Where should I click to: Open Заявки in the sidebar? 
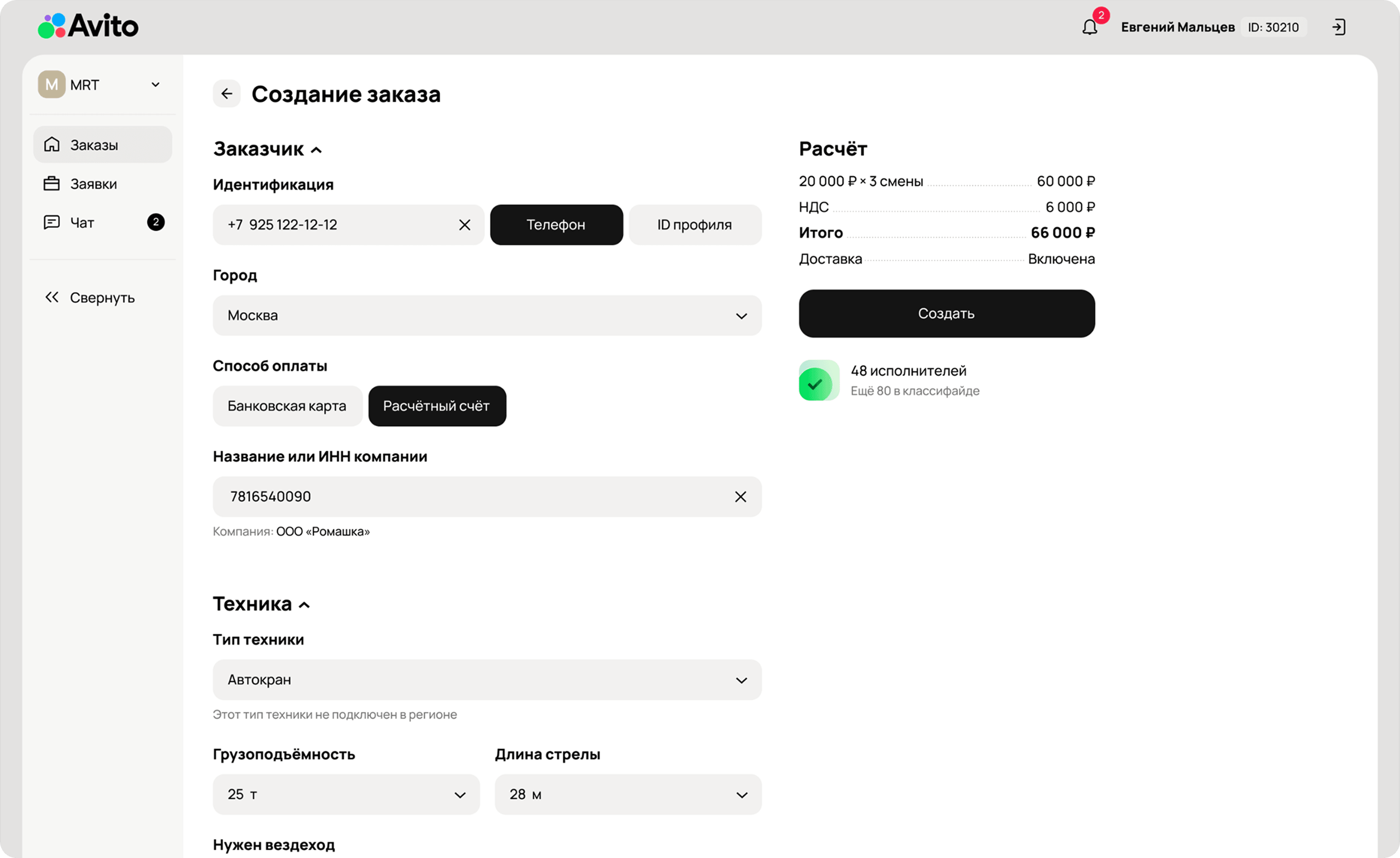[94, 184]
